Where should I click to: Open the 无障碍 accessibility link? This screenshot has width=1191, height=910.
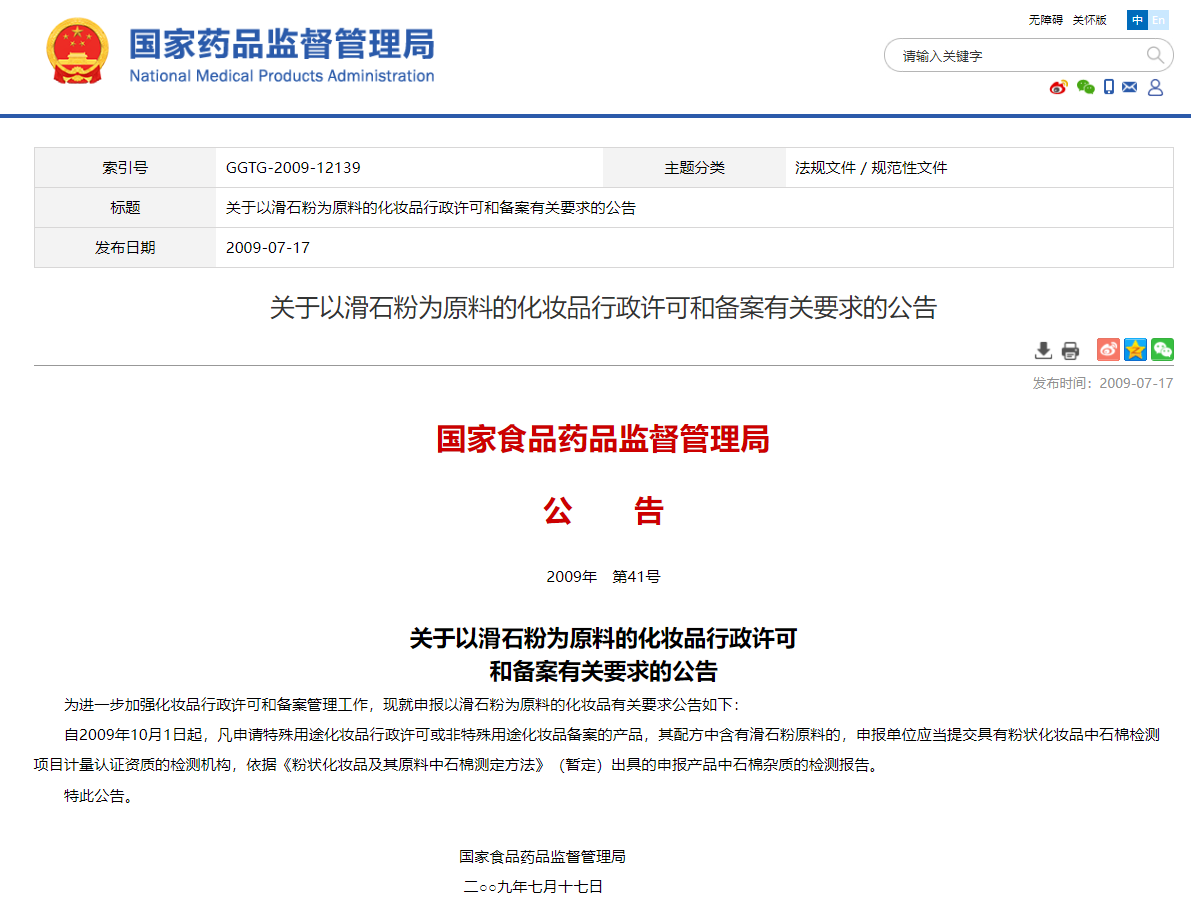click(x=1045, y=20)
